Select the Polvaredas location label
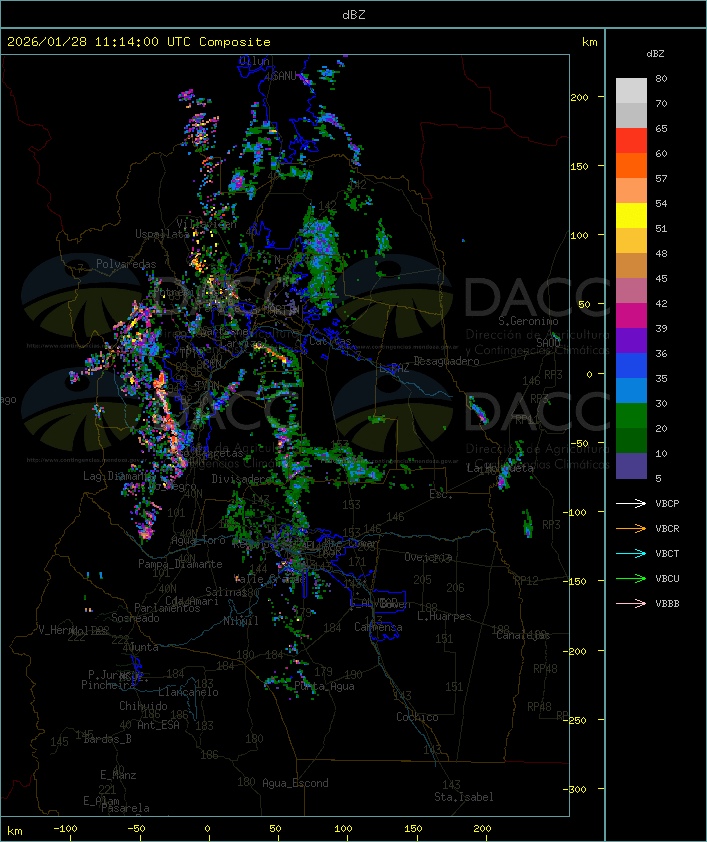707x842 pixels. click(126, 264)
